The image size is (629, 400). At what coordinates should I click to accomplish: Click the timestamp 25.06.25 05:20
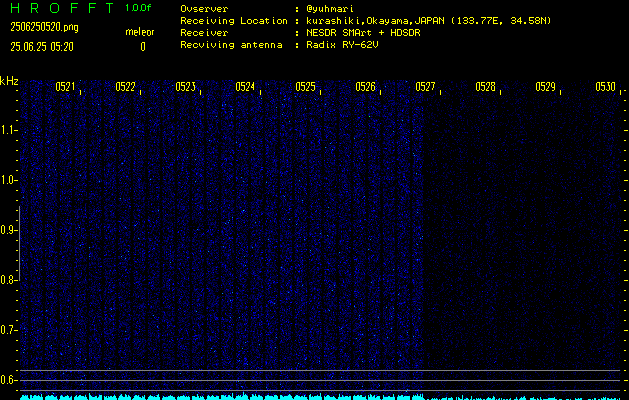click(42, 47)
